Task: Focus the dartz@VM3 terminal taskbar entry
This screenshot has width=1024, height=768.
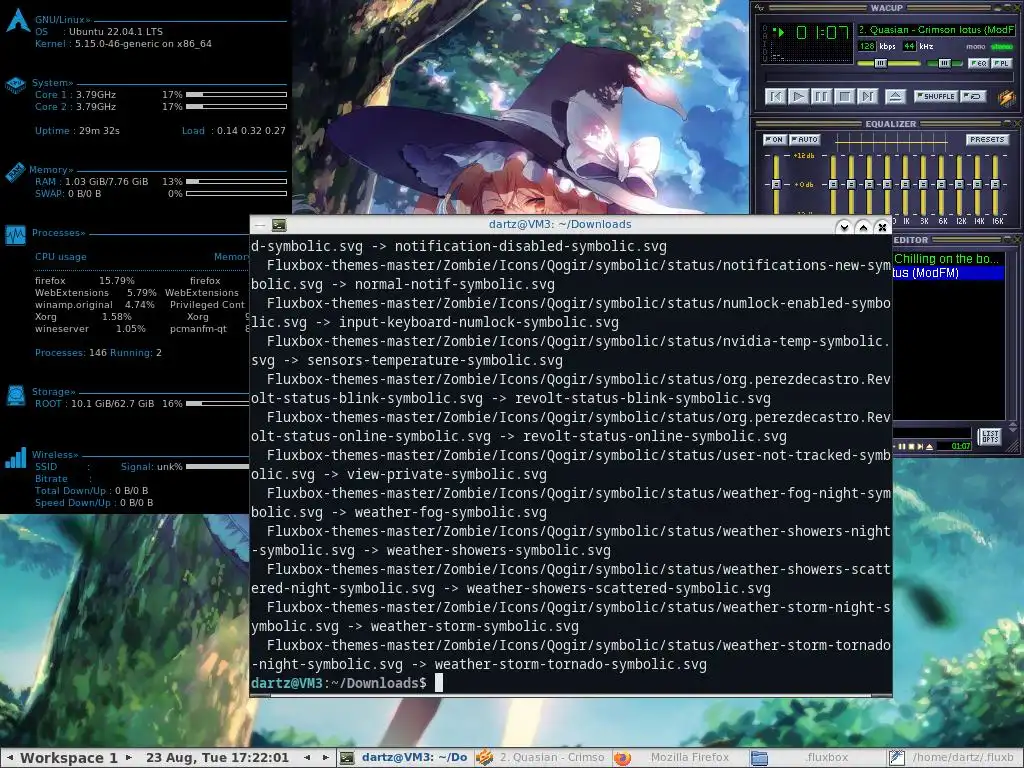Action: [405, 758]
